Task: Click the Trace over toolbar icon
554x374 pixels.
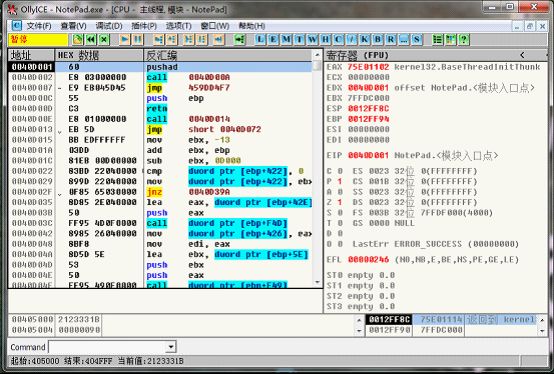Action: (202, 39)
